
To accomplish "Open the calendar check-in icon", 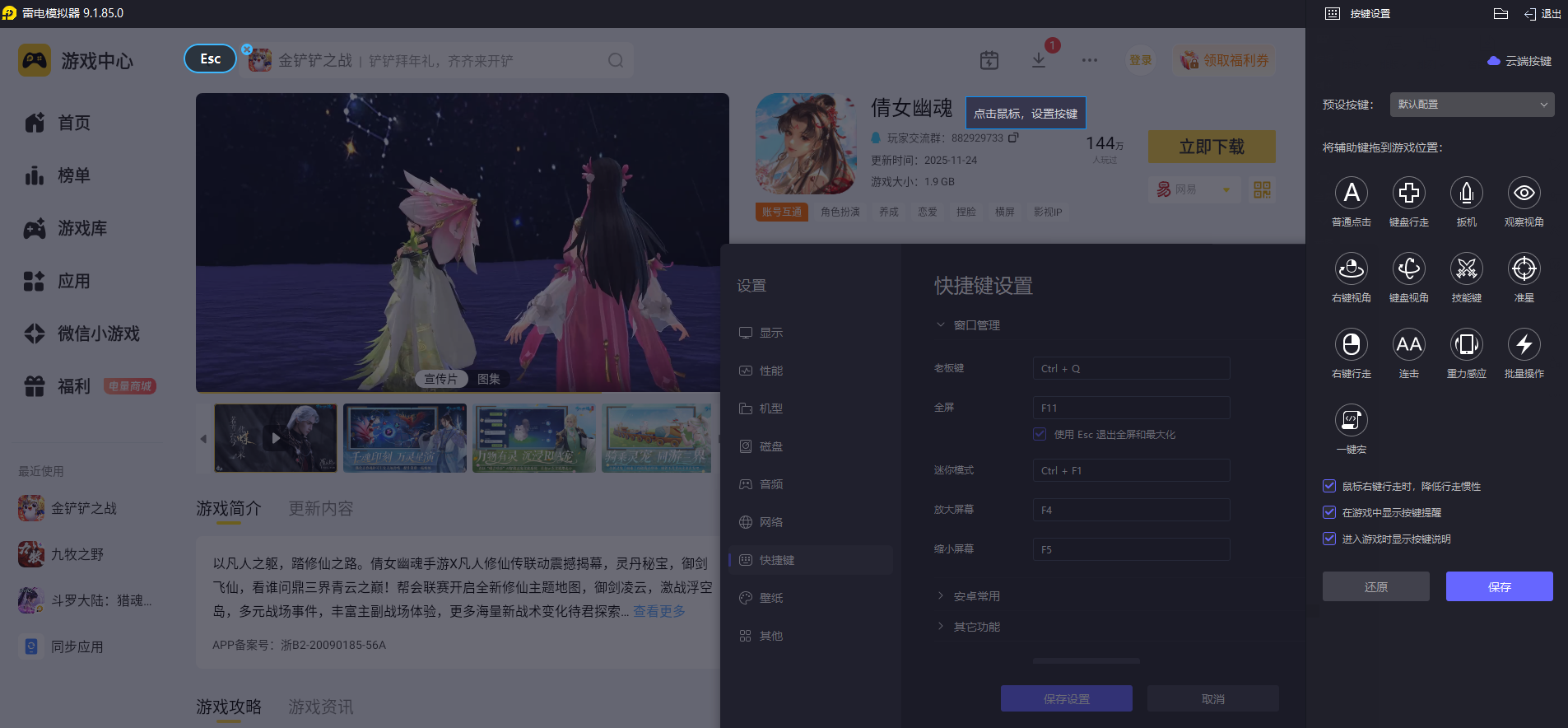I will (x=989, y=60).
